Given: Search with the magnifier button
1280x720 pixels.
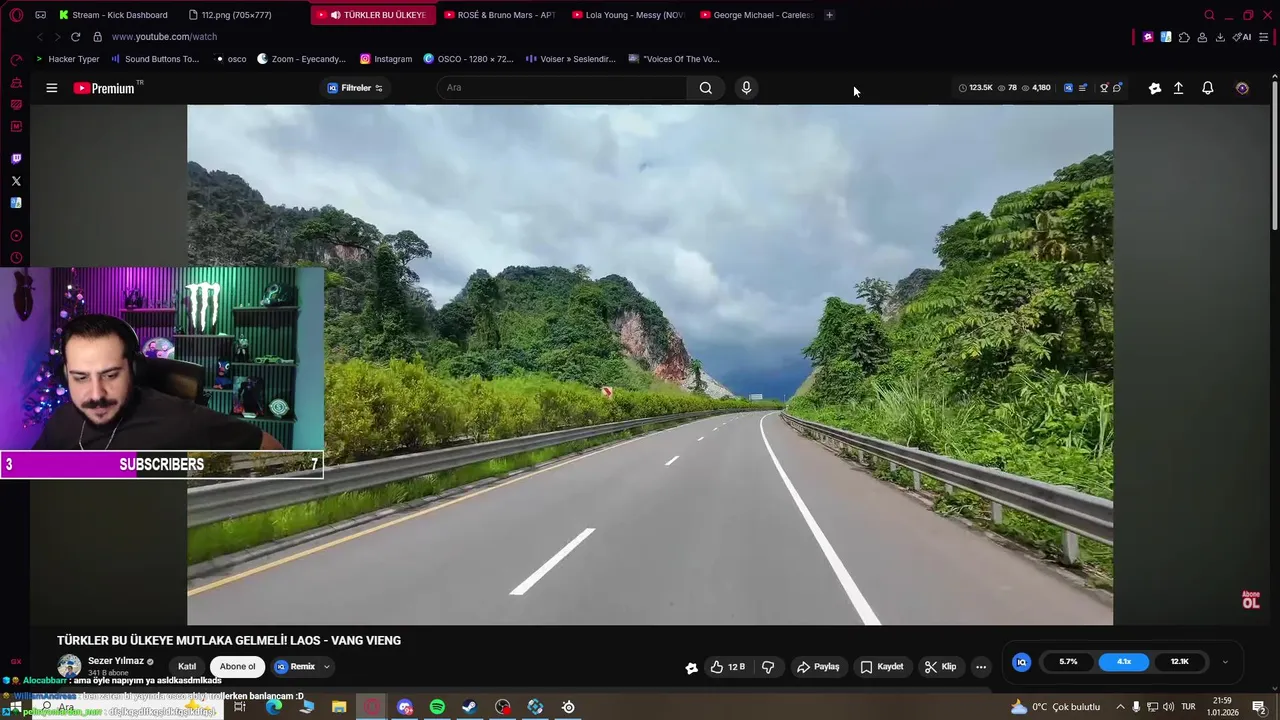Looking at the screenshot, I should [706, 88].
